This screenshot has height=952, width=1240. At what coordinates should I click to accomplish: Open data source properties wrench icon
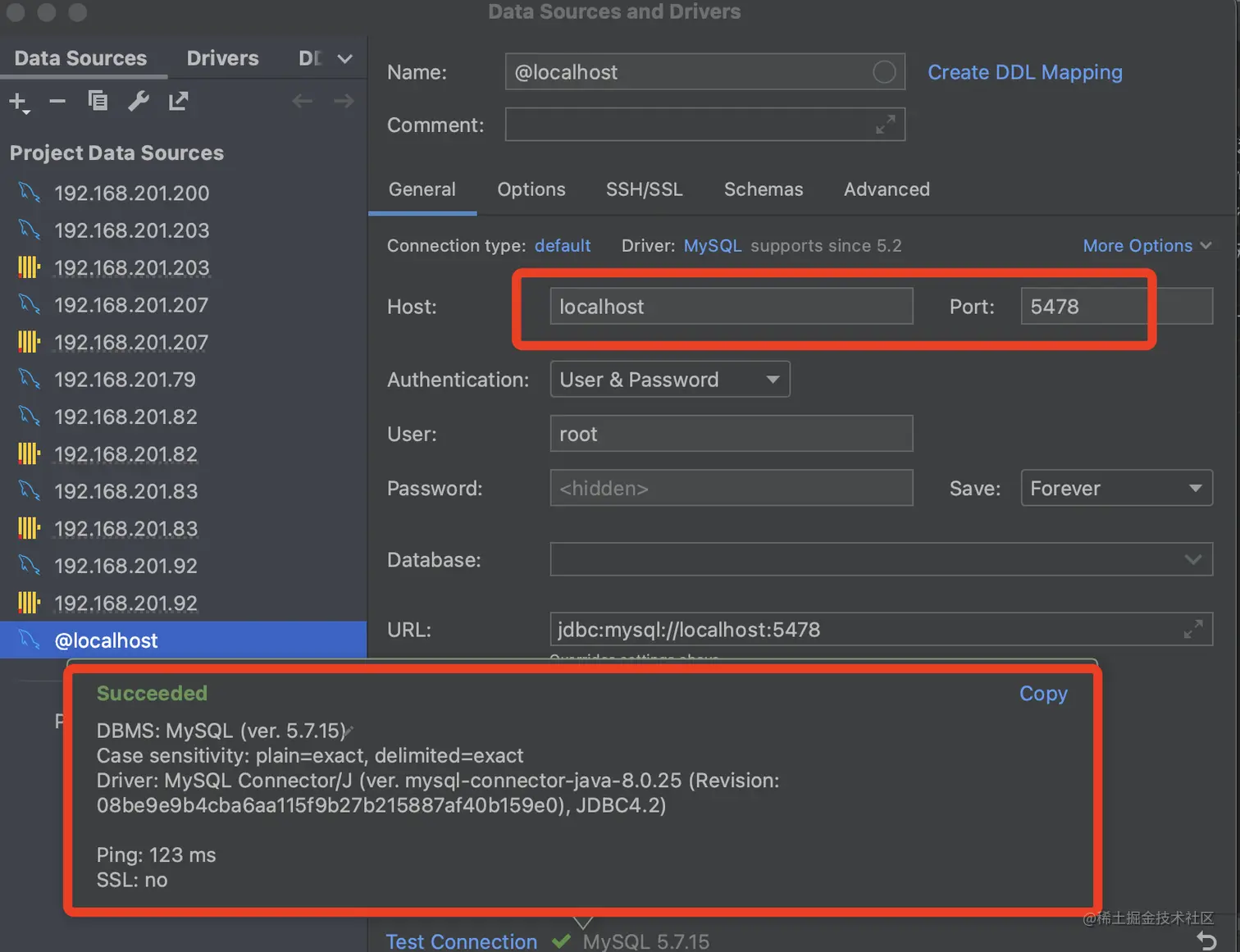pos(138,101)
